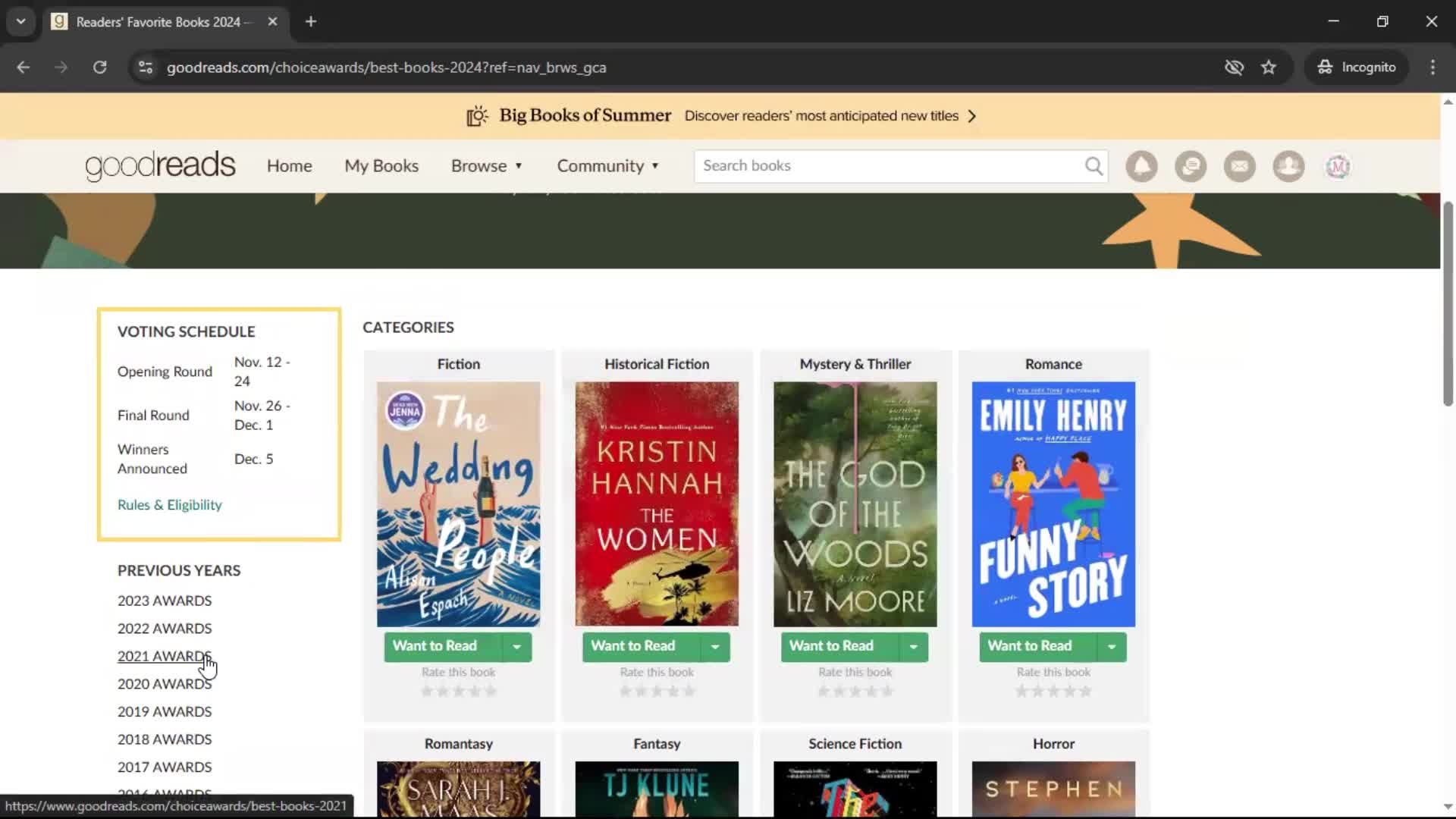The image size is (1456, 819).
Task: Rate The Women three stars
Action: 657,691
